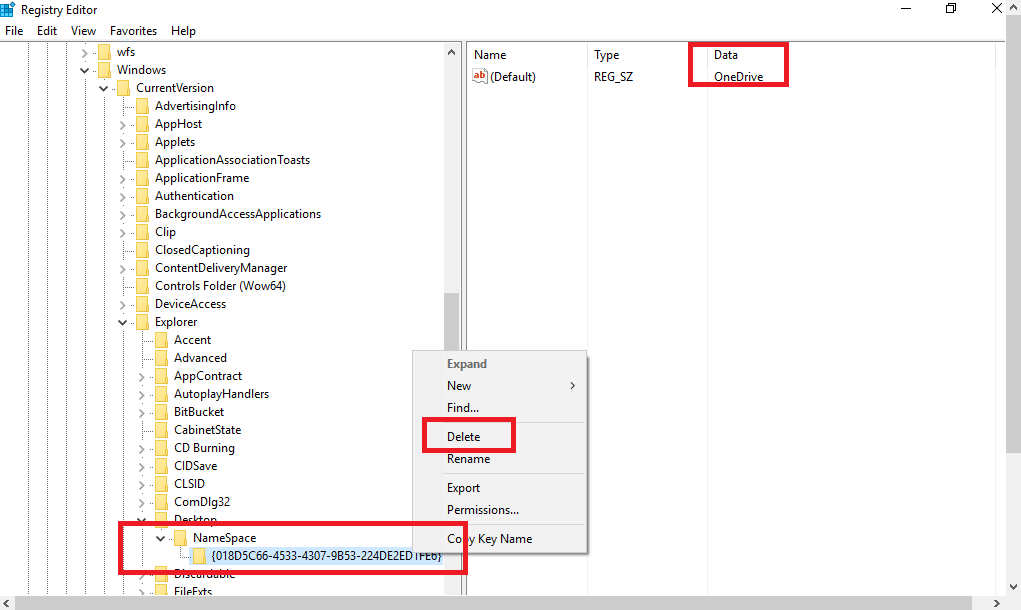Open the Edit menu
Screen dimensions: 1021x610
click(x=46, y=30)
